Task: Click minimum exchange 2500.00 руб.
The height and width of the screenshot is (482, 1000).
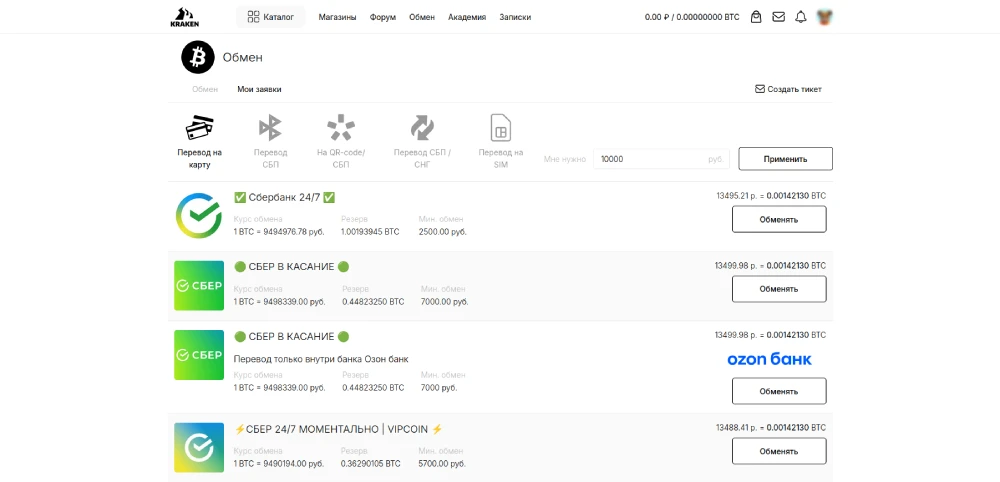Action: coord(443,231)
